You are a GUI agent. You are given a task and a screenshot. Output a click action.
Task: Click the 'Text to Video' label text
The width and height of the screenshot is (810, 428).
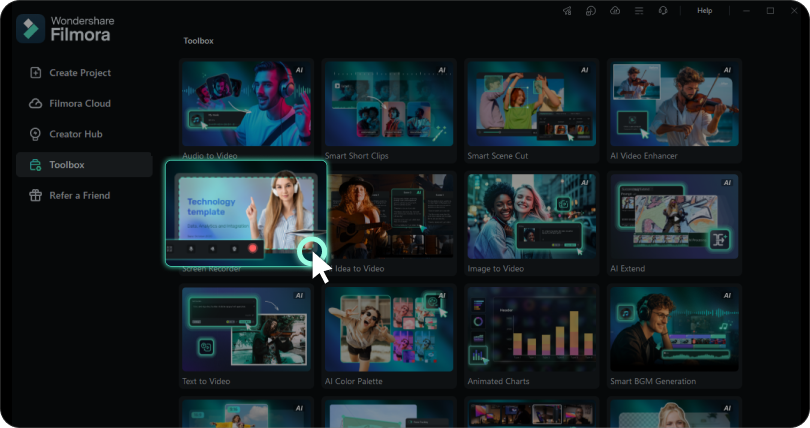point(206,382)
